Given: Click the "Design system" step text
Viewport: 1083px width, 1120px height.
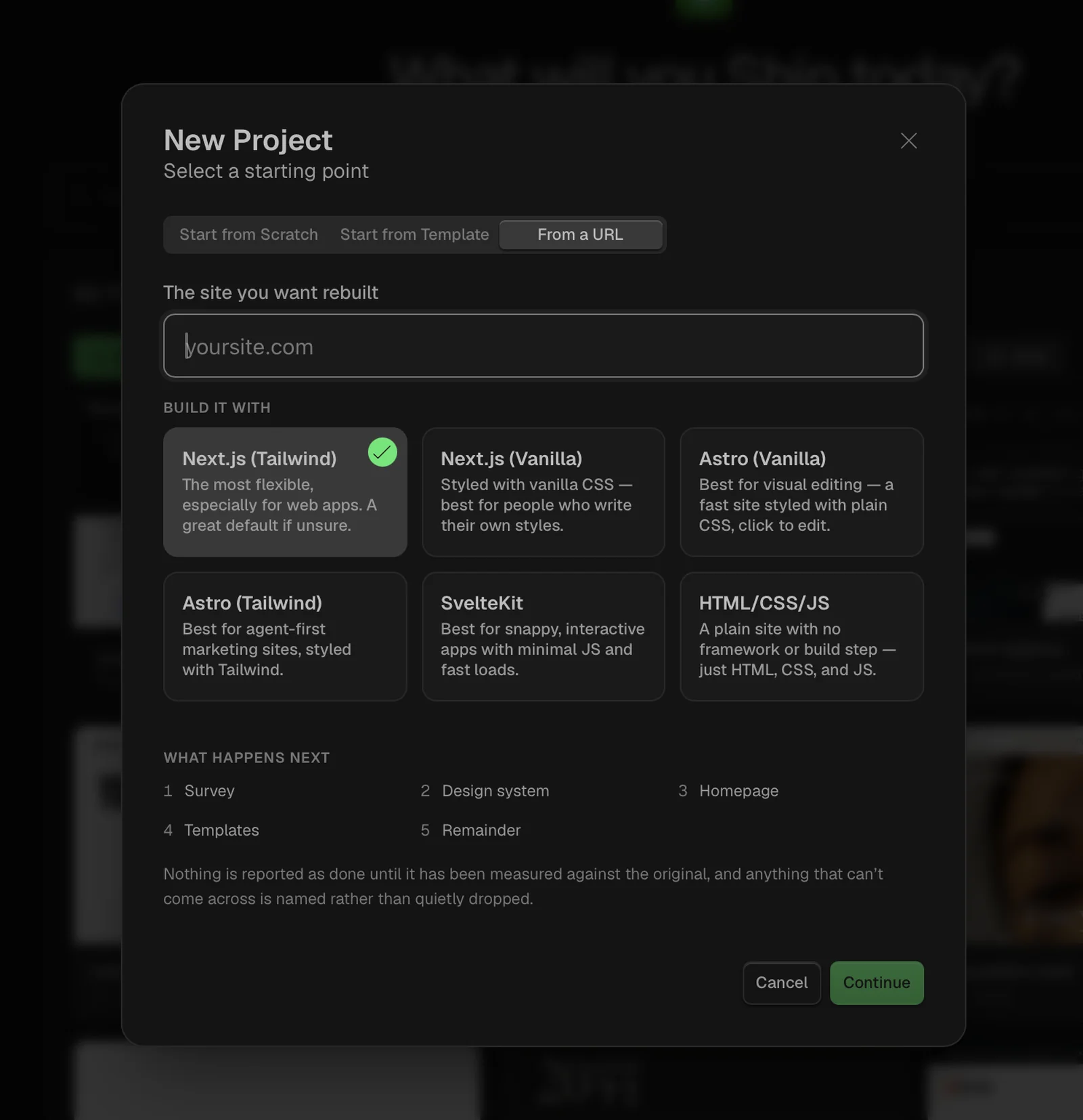Looking at the screenshot, I should (x=495, y=791).
